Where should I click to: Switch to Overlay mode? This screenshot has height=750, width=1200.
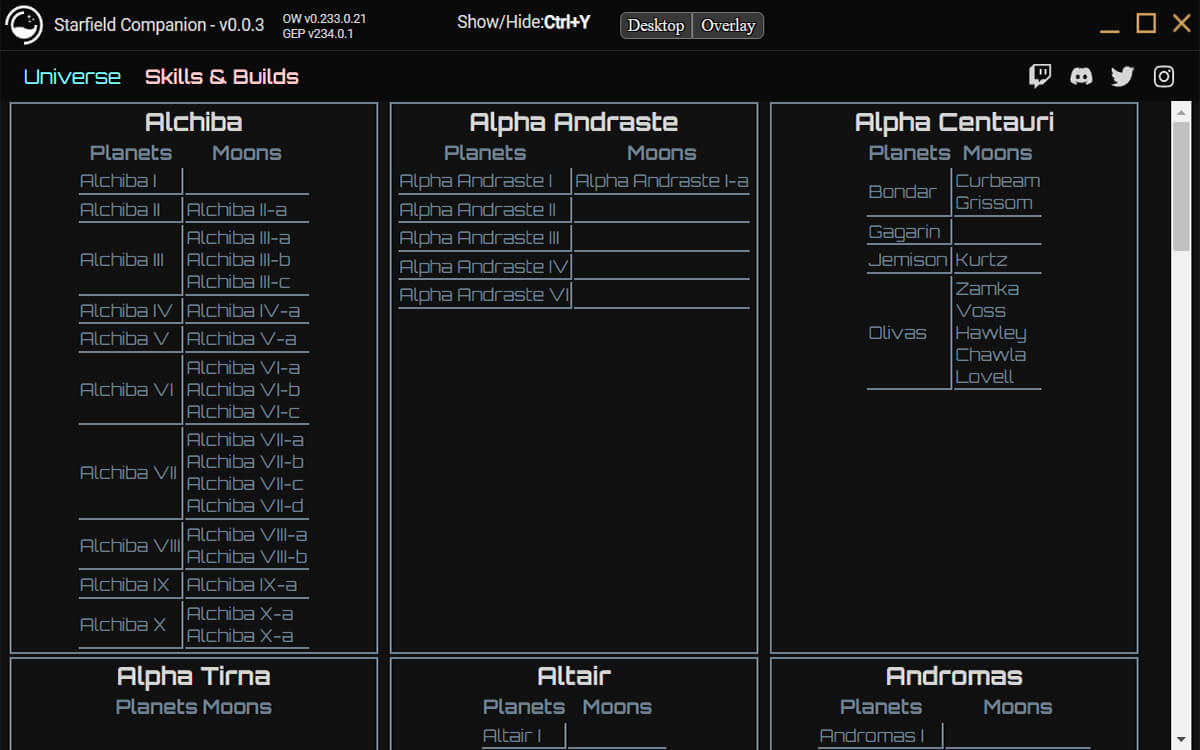[727, 26]
